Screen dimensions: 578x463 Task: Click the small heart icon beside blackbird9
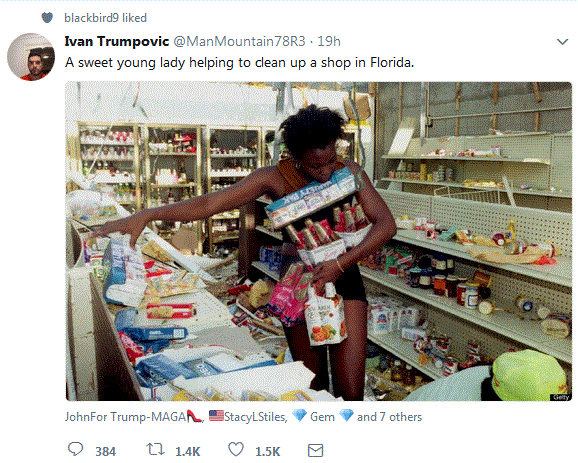point(47,17)
